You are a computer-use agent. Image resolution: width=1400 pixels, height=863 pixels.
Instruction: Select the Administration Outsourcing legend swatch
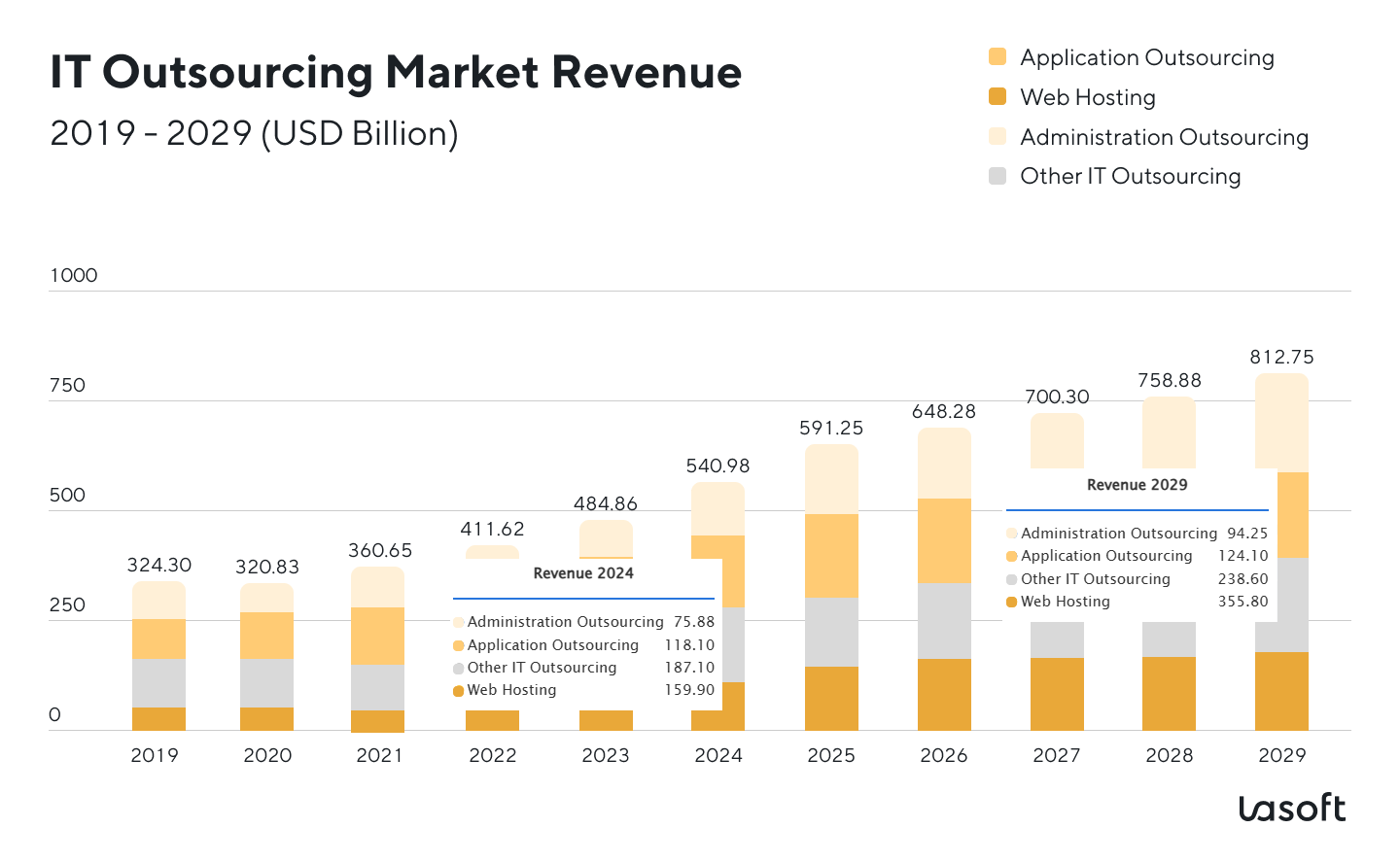(x=997, y=136)
